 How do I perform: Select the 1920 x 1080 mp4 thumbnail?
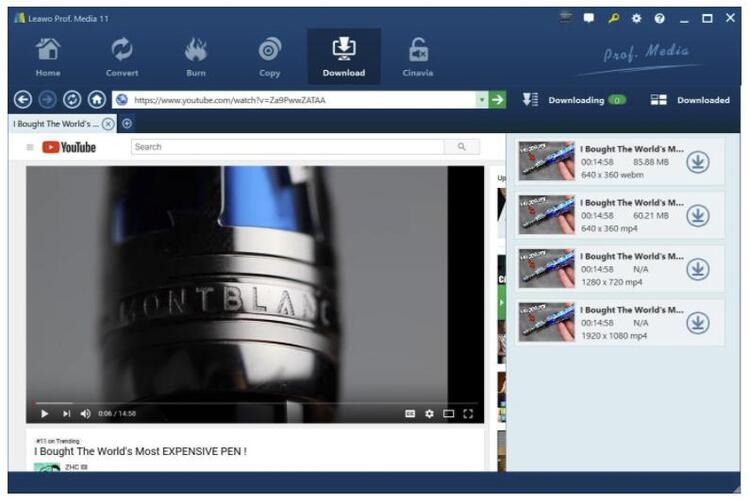[547, 321]
